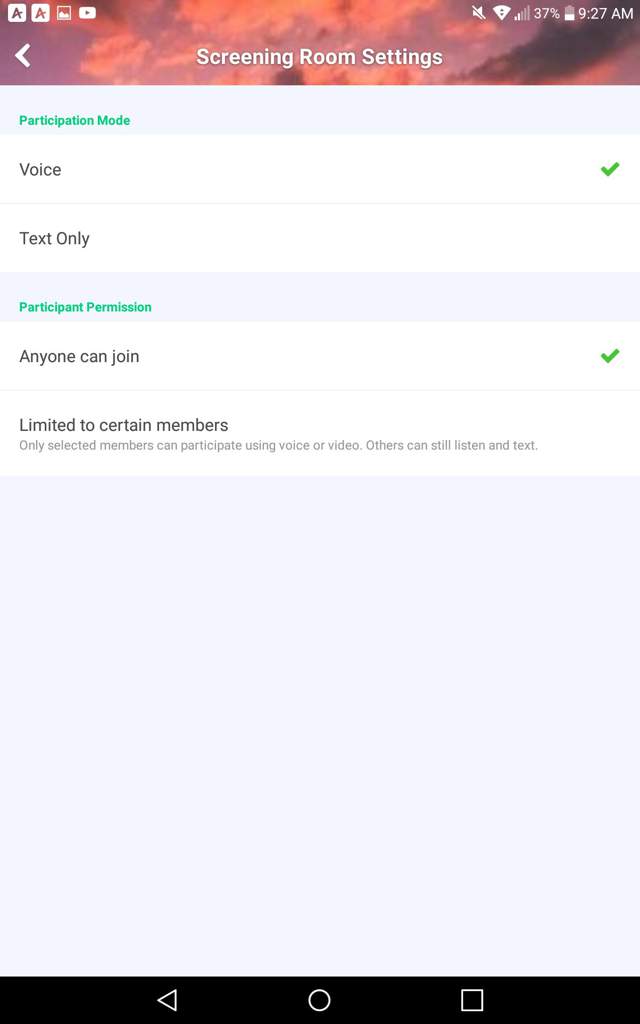Tap Android home circle button

click(319, 1000)
